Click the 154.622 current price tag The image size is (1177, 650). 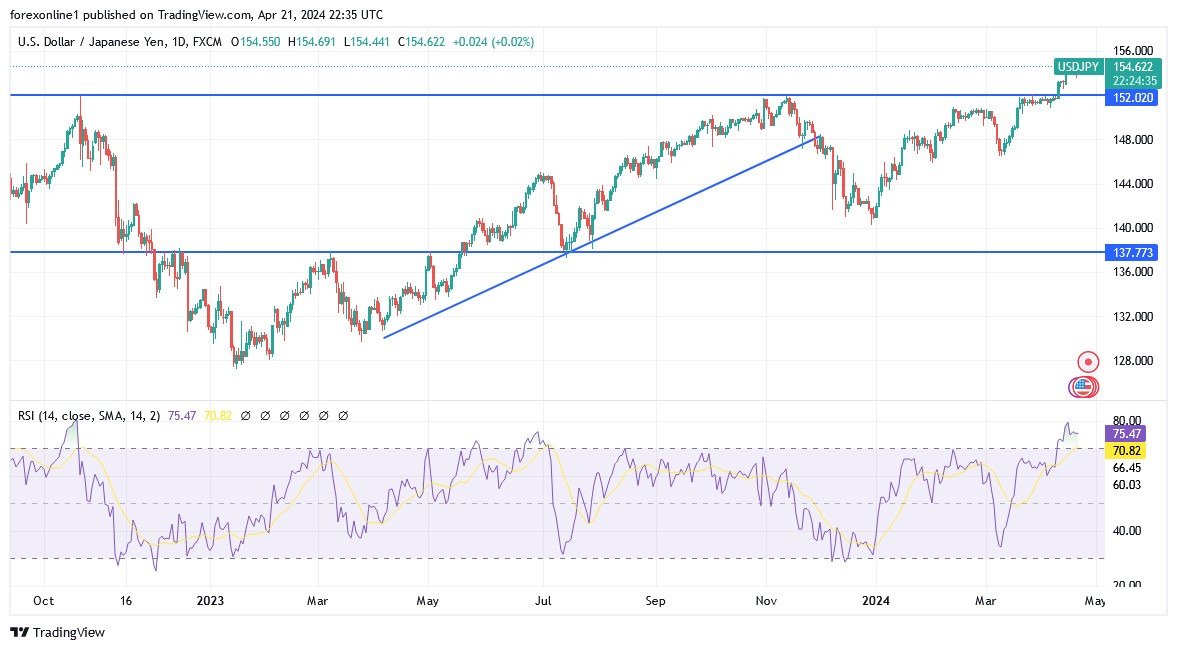click(1131, 67)
